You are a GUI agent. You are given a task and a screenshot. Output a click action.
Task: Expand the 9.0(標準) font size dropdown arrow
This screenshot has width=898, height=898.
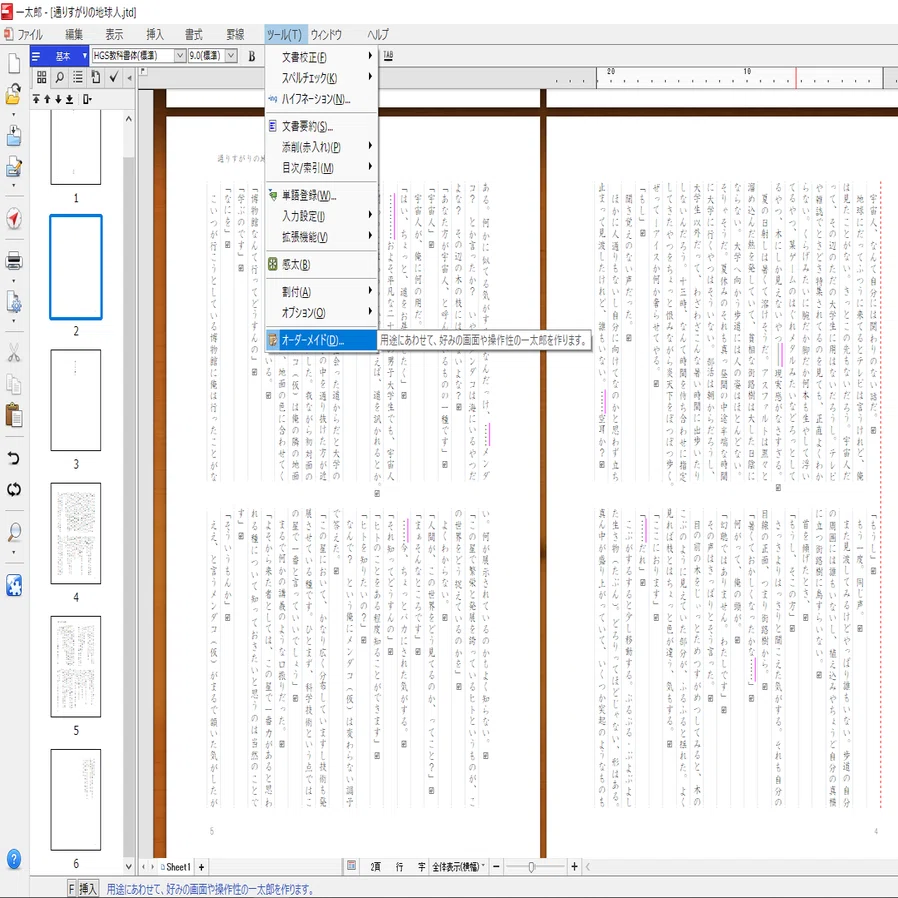pyautogui.click(x=231, y=56)
